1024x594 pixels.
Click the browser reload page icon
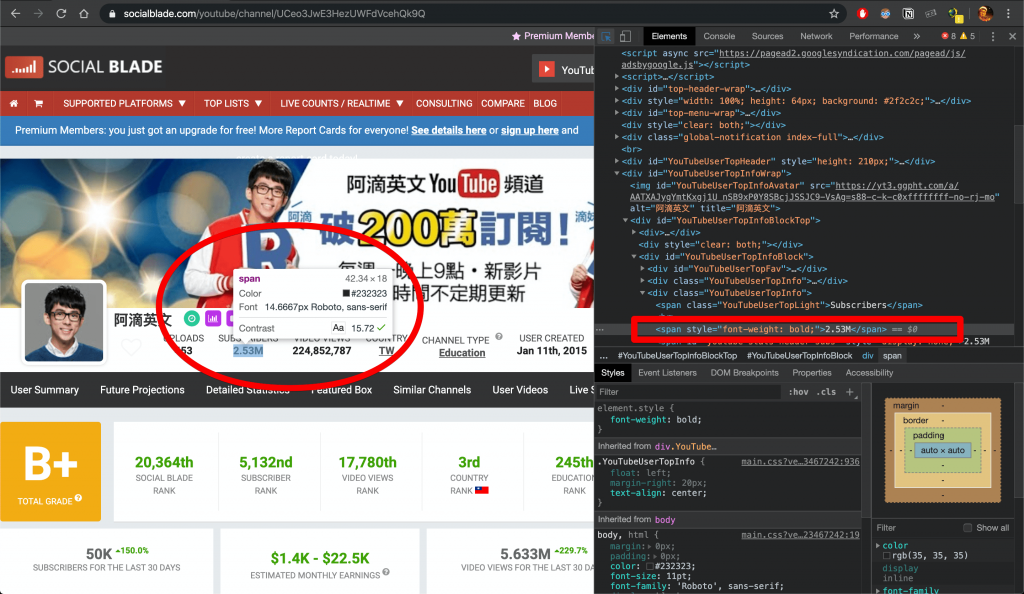click(x=61, y=13)
